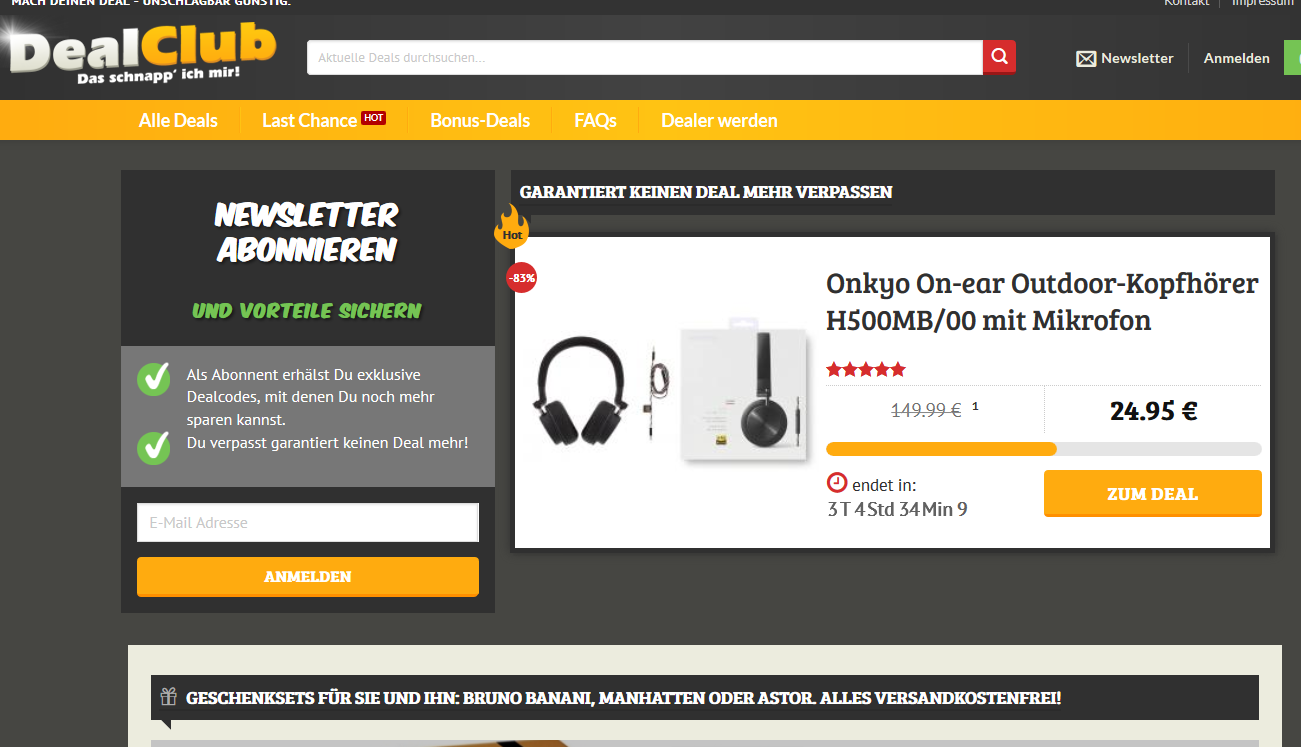Open the Alle Deals menu item

(178, 120)
